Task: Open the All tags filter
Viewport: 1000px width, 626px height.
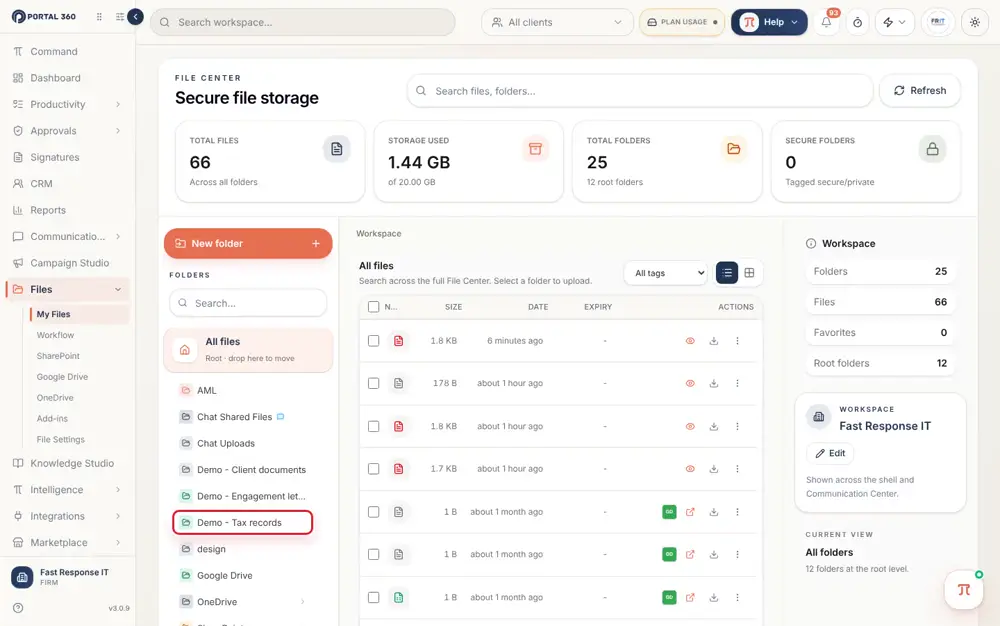Action: [666, 273]
